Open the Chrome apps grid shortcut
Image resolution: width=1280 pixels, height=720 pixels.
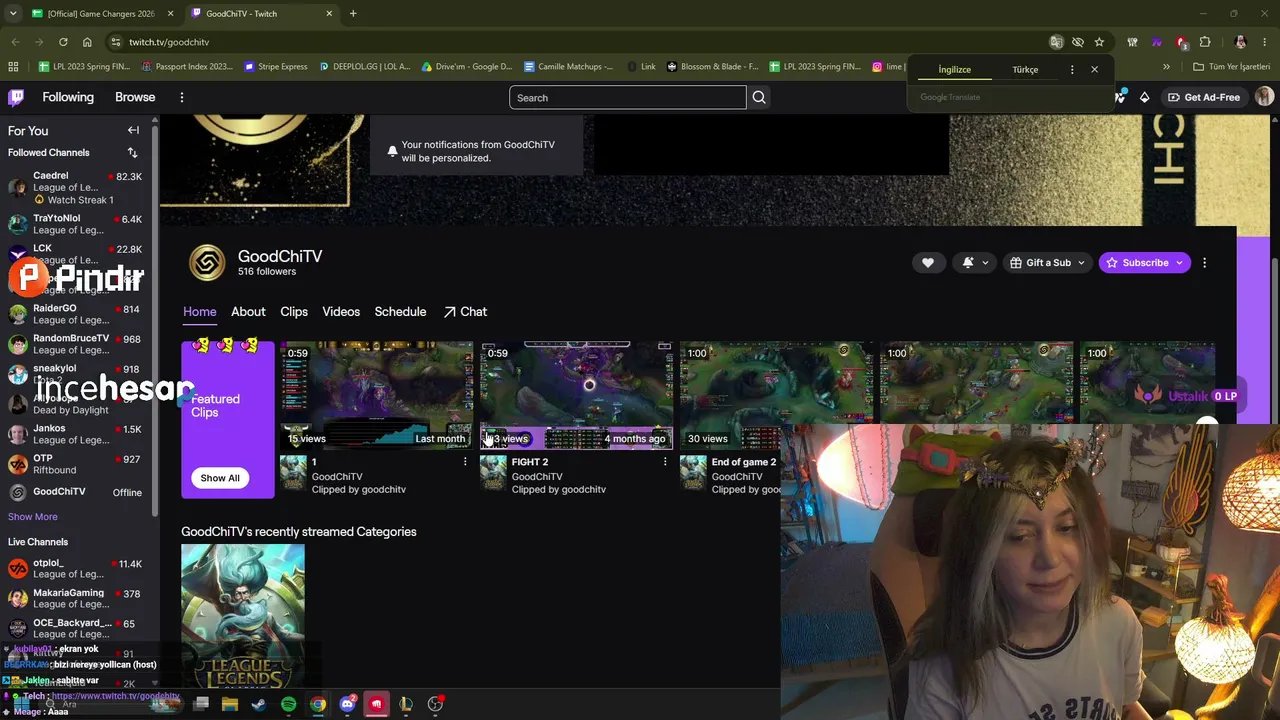tap(13, 66)
